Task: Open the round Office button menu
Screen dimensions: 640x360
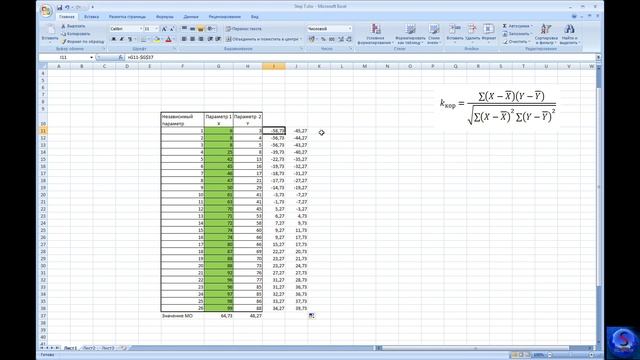Action: (47, 10)
